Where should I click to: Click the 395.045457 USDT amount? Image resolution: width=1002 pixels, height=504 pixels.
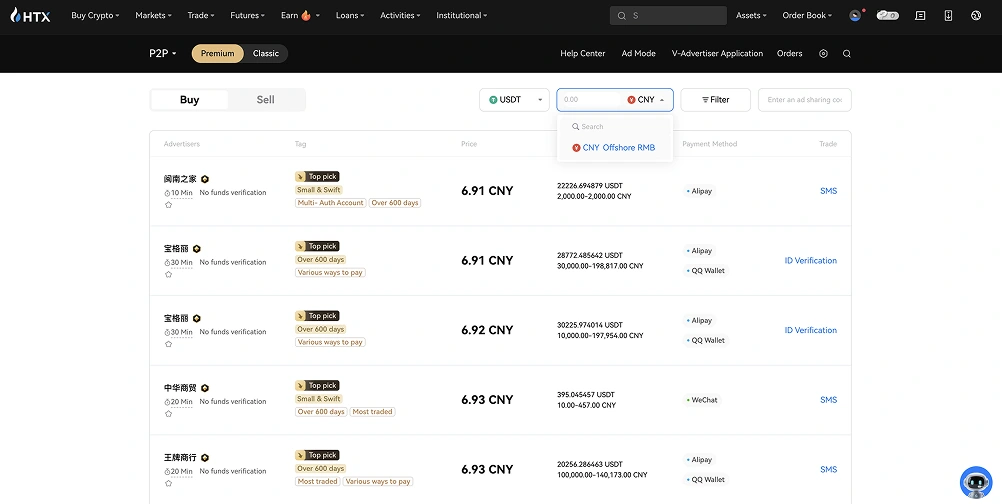(x=585, y=395)
